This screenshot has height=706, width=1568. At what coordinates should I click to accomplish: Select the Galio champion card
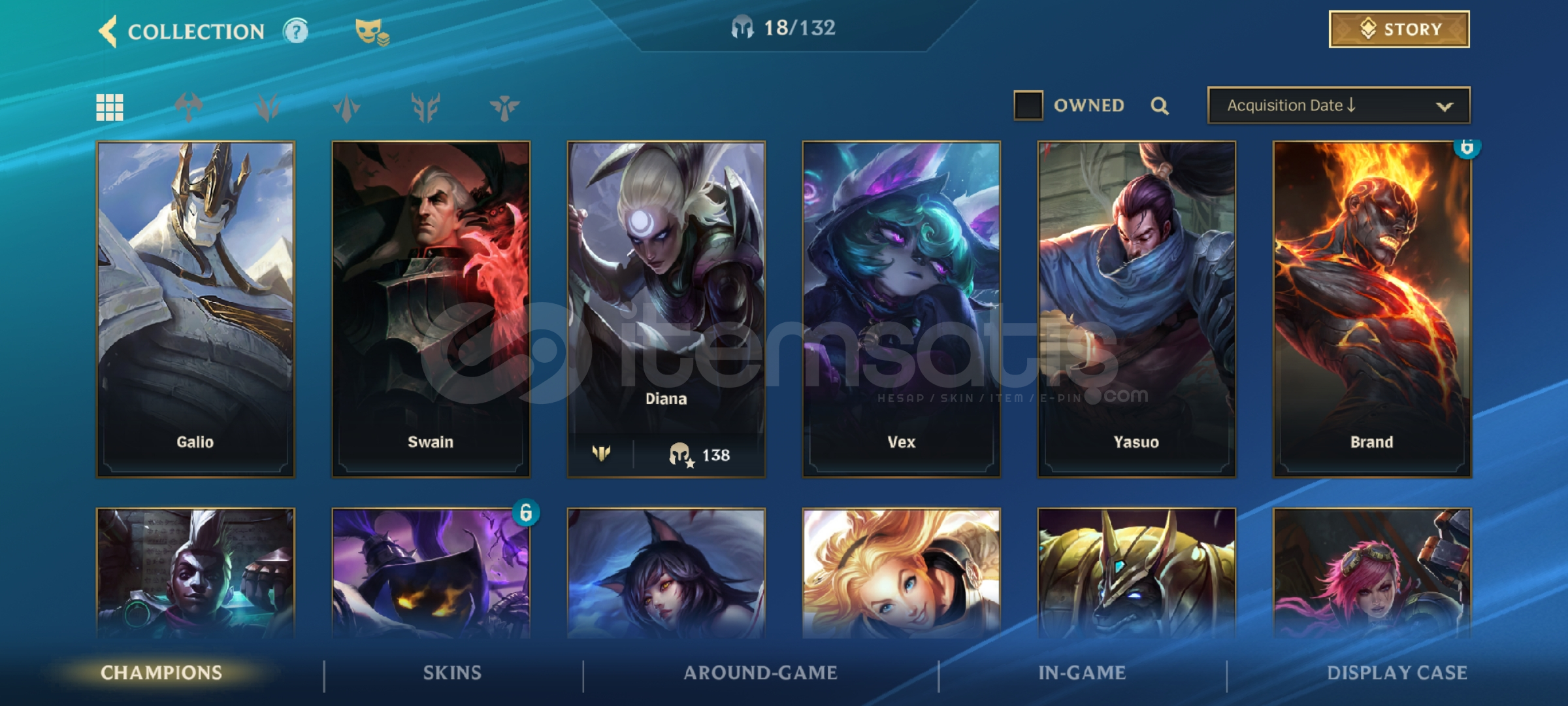coord(195,309)
